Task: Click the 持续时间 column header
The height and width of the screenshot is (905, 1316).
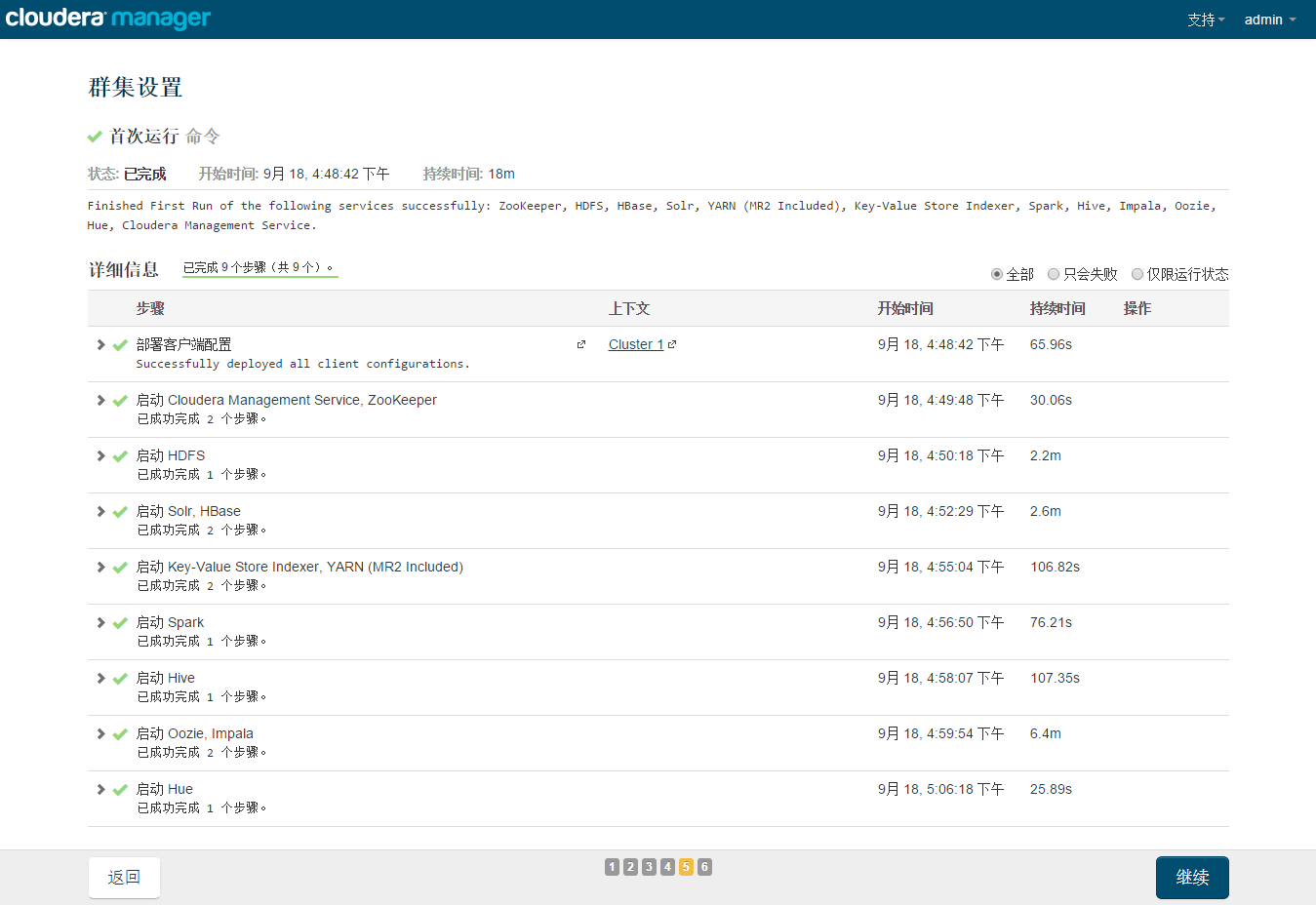Action: [1057, 308]
